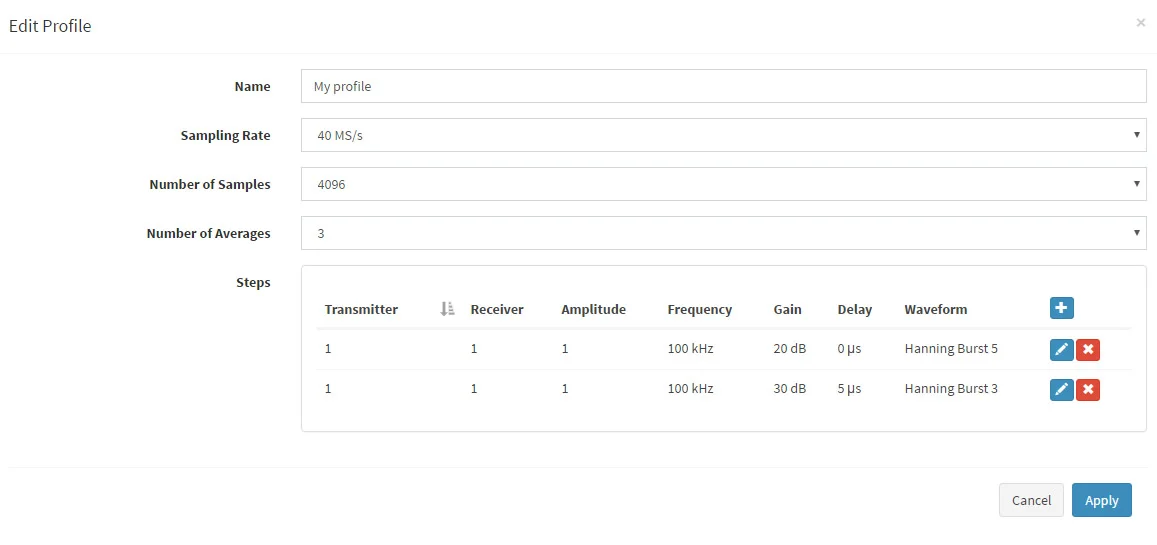The image size is (1157, 545).
Task: Delete the Hanning Burst 3 step
Action: (x=1088, y=389)
